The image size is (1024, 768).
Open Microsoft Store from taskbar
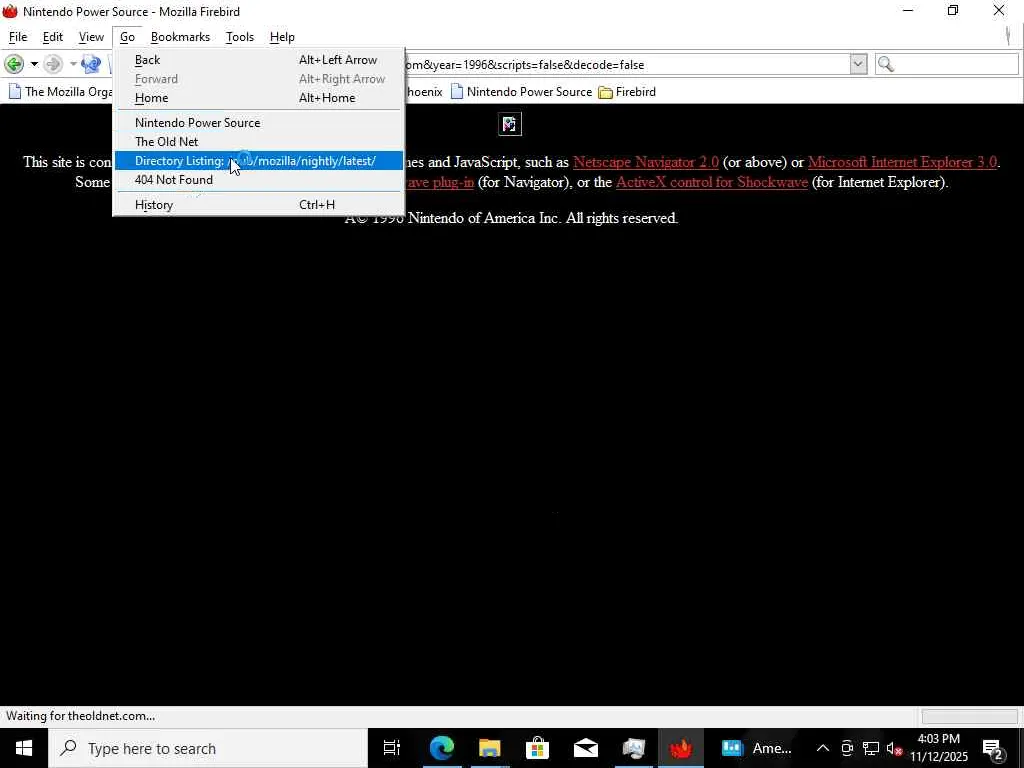537,748
